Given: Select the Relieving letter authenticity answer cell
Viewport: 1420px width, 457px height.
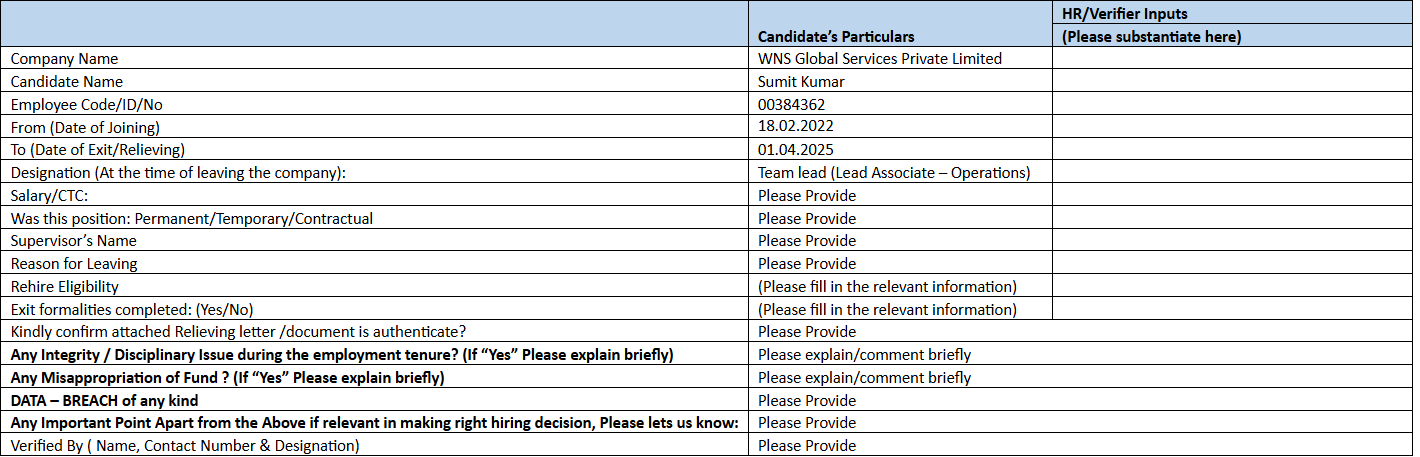Looking at the screenshot, I should 807,332.
